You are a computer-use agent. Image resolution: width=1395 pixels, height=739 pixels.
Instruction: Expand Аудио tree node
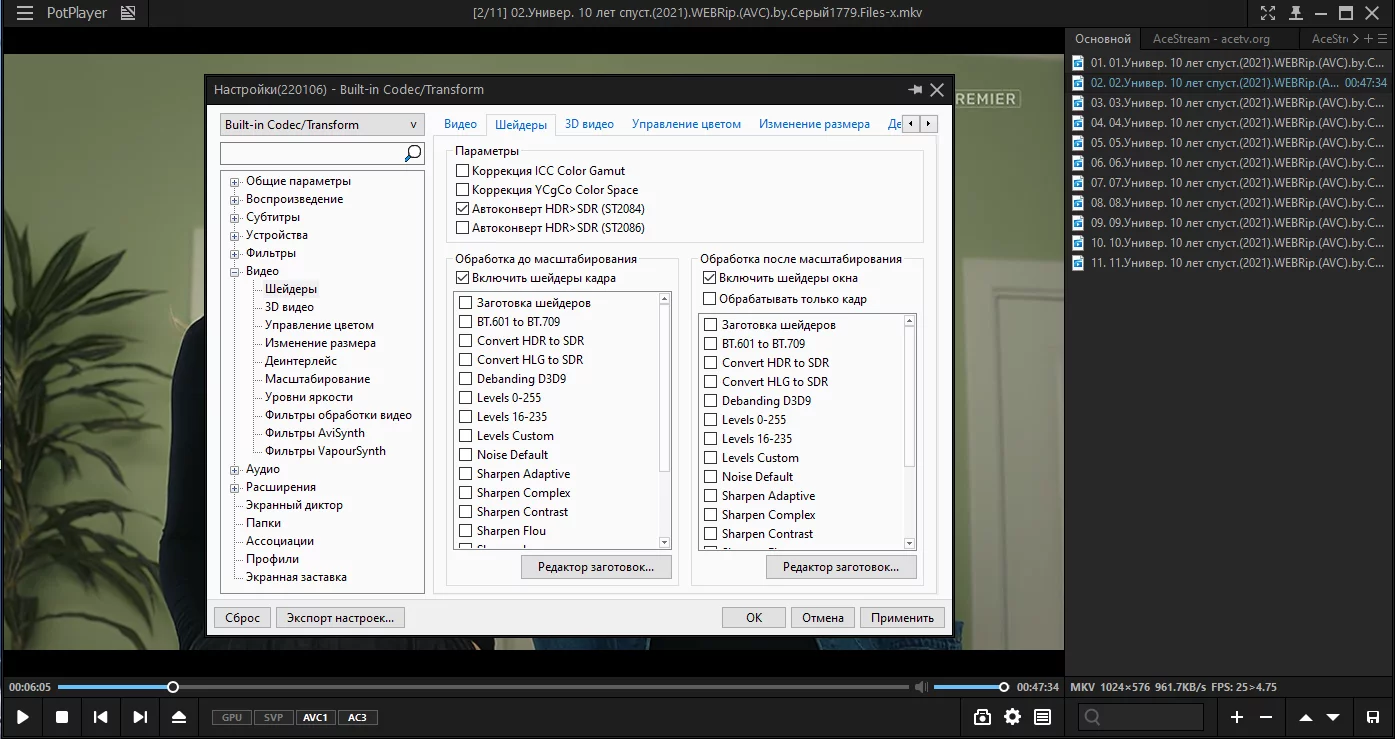235,470
